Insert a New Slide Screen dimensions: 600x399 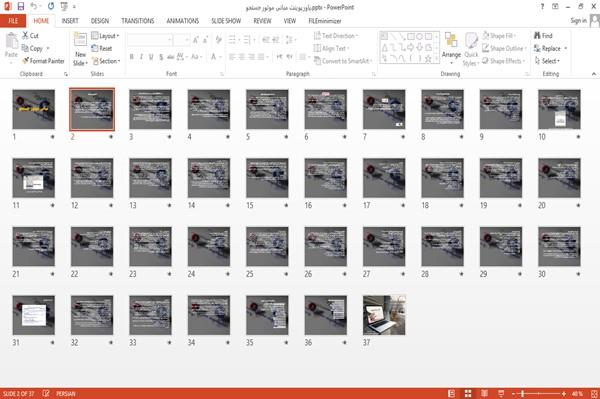point(80,49)
